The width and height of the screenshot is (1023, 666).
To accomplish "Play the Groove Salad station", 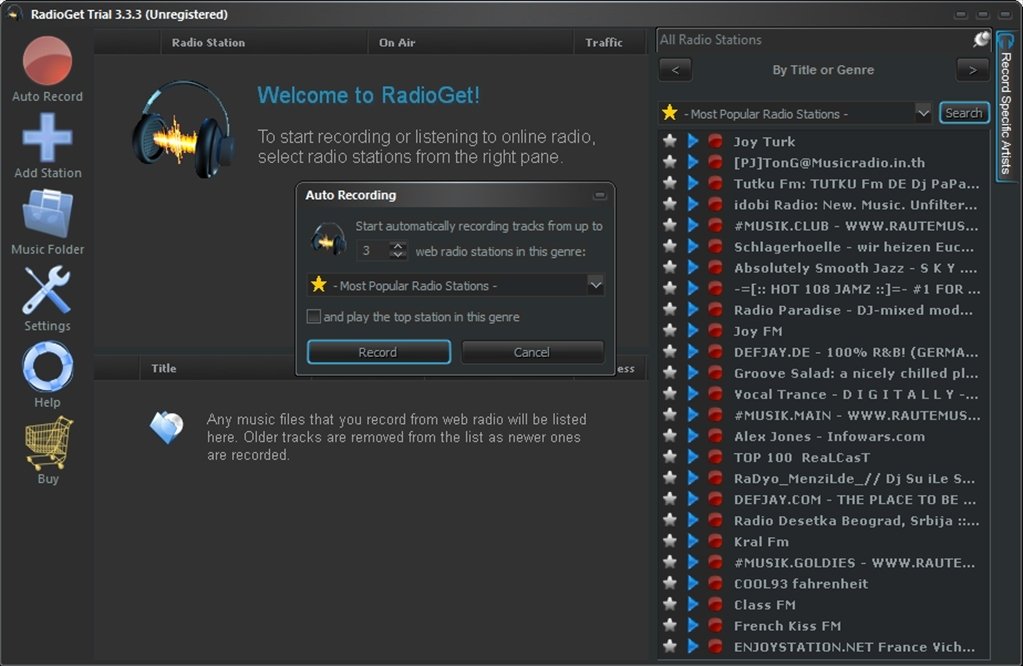I will coord(693,372).
